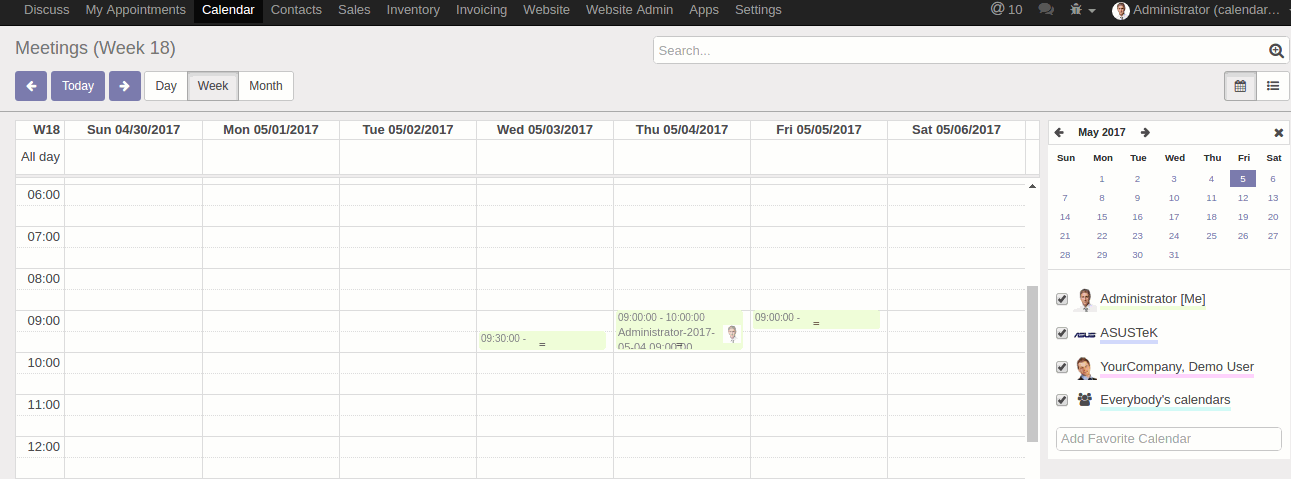This screenshot has height=479, width=1291.
Task: Click the Wed 05/03/2017 column header
Action: [x=545, y=130]
